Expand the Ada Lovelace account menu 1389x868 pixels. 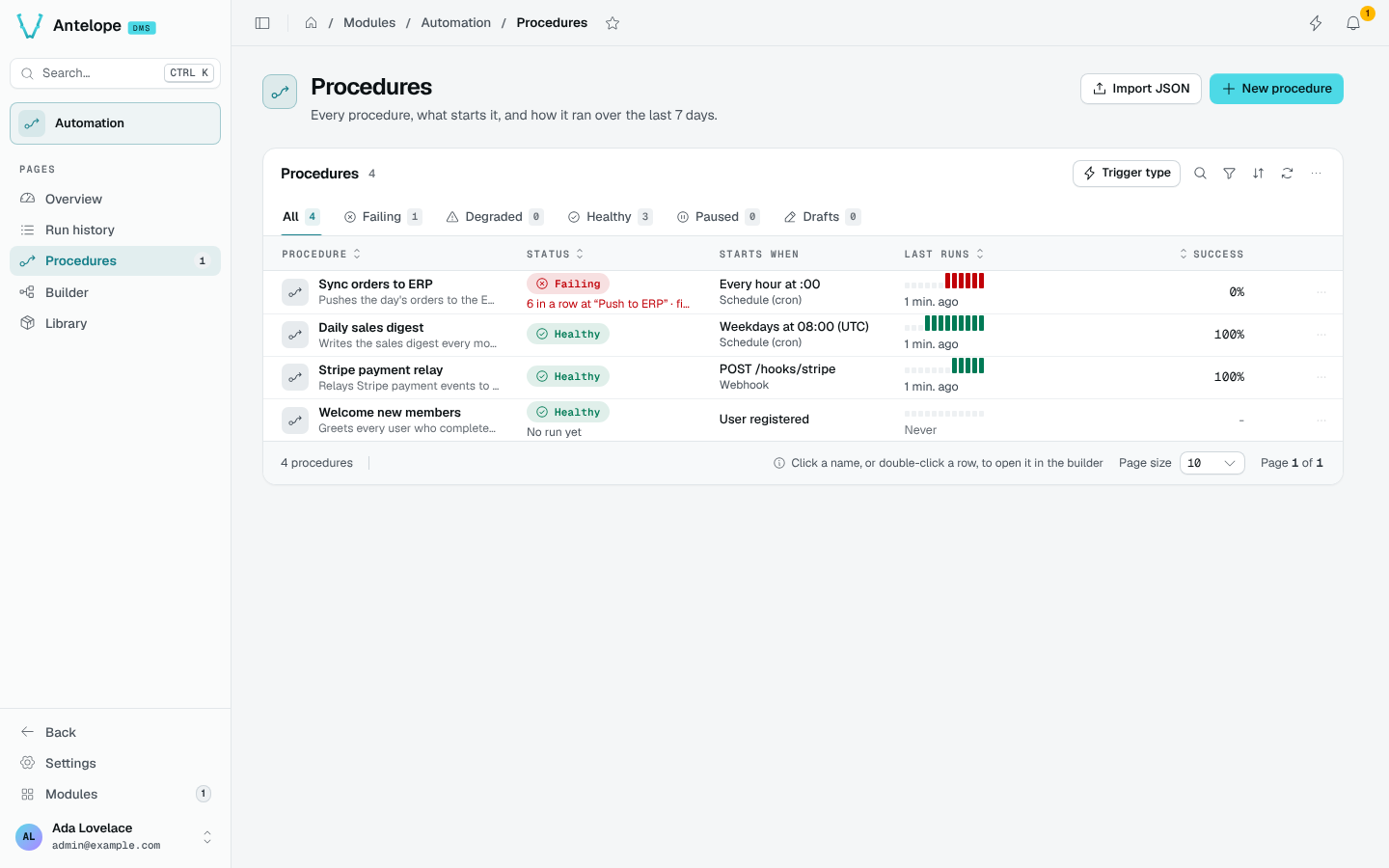point(115,836)
